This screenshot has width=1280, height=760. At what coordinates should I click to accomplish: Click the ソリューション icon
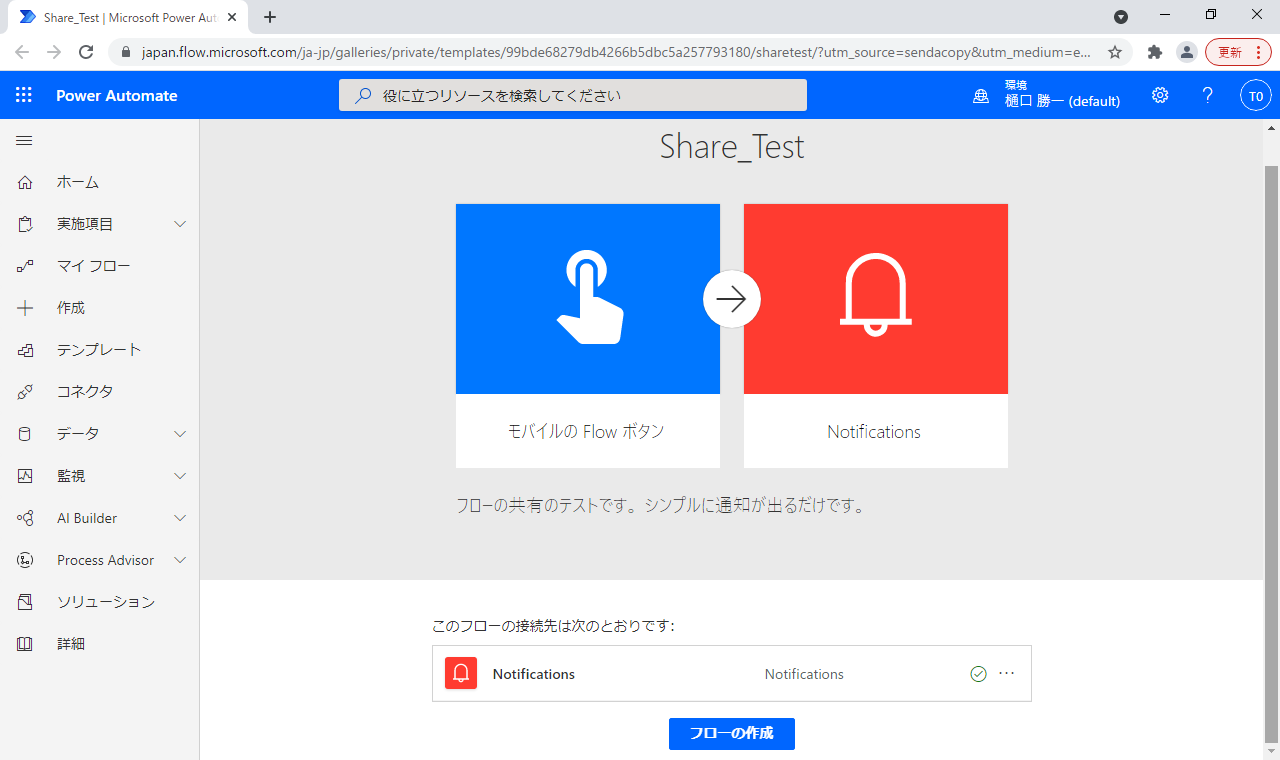tap(25, 602)
